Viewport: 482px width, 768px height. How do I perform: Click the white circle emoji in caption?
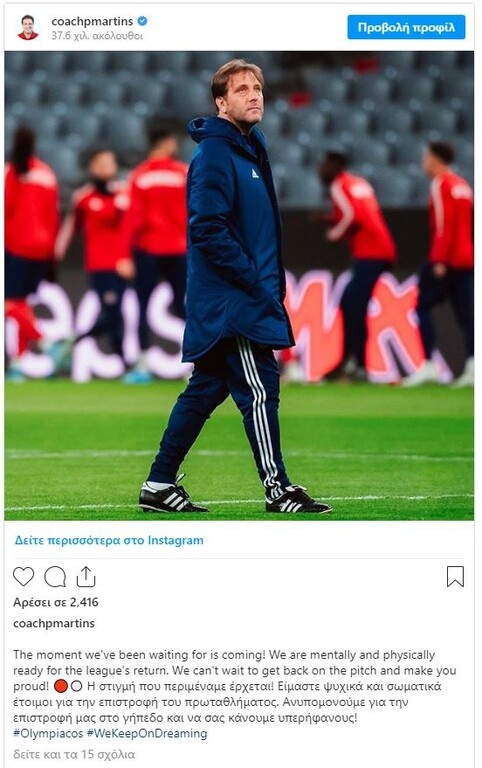click(76, 686)
